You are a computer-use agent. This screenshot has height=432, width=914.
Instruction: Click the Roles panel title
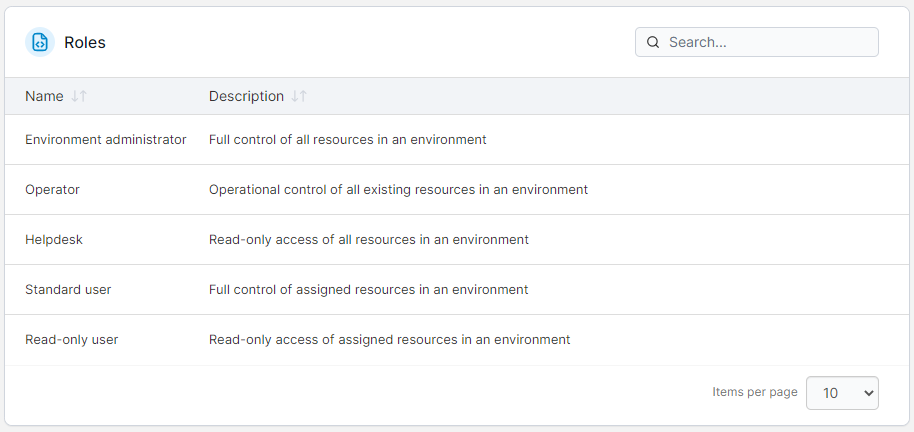coord(85,43)
